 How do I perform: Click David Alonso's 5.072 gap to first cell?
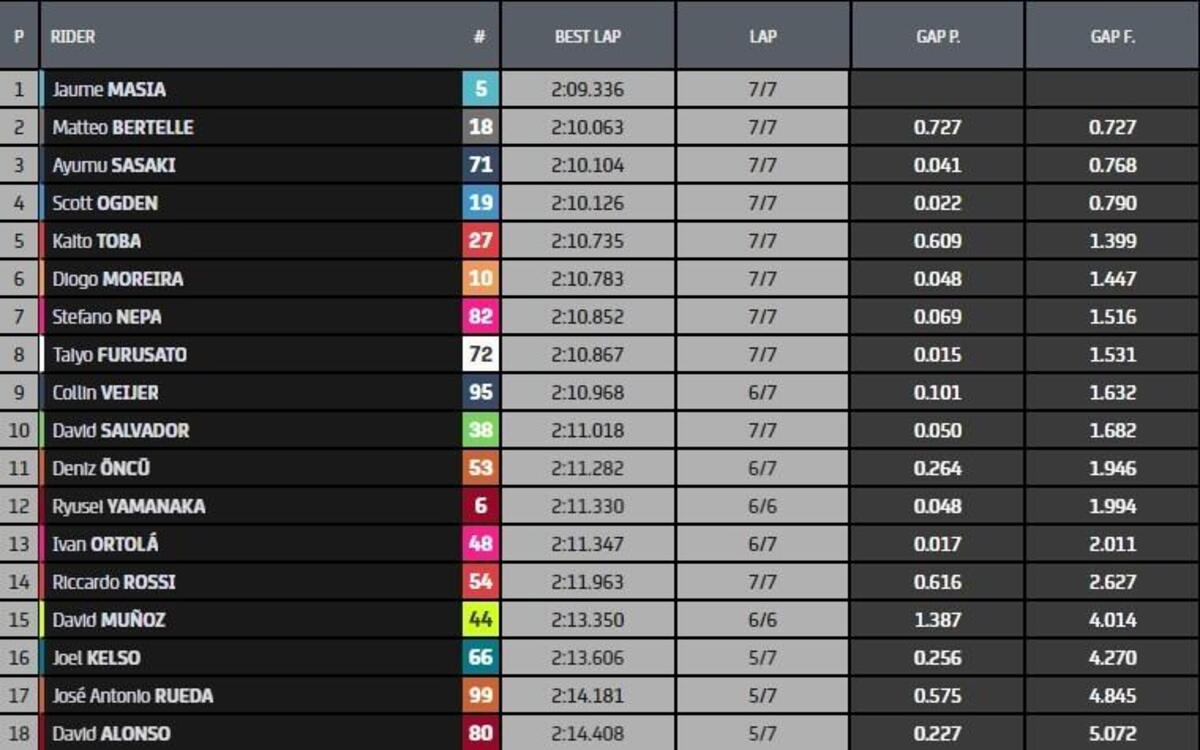[x=1112, y=733]
